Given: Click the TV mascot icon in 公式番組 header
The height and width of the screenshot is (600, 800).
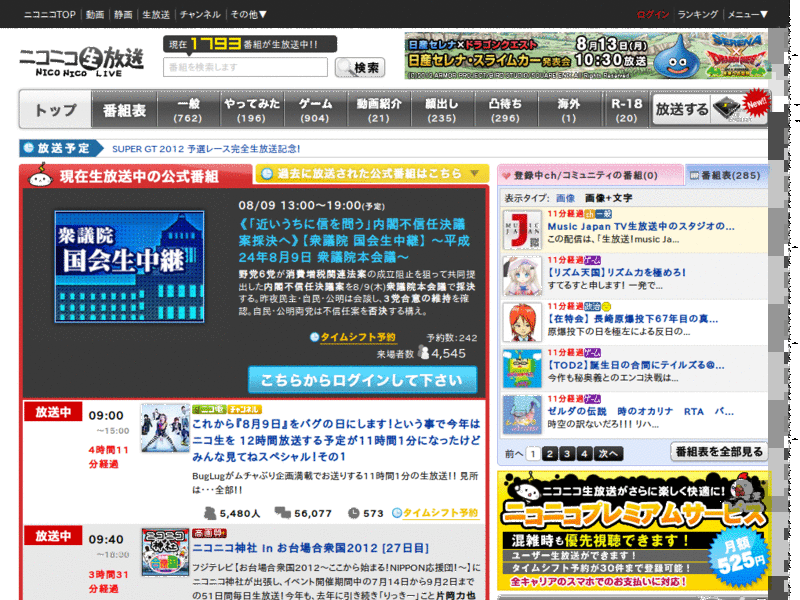Looking at the screenshot, I should pos(40,175).
